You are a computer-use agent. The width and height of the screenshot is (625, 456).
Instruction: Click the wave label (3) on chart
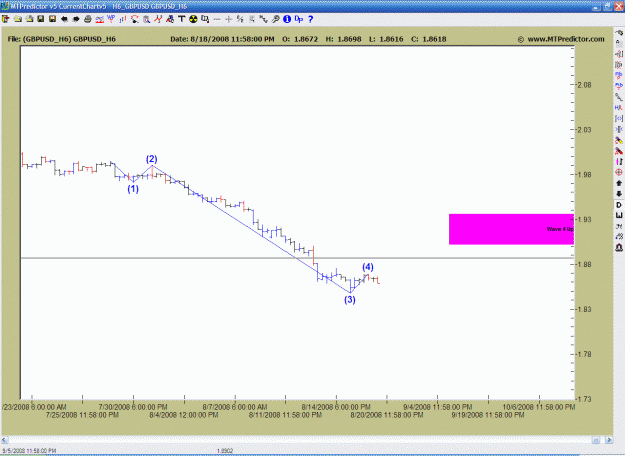point(350,299)
